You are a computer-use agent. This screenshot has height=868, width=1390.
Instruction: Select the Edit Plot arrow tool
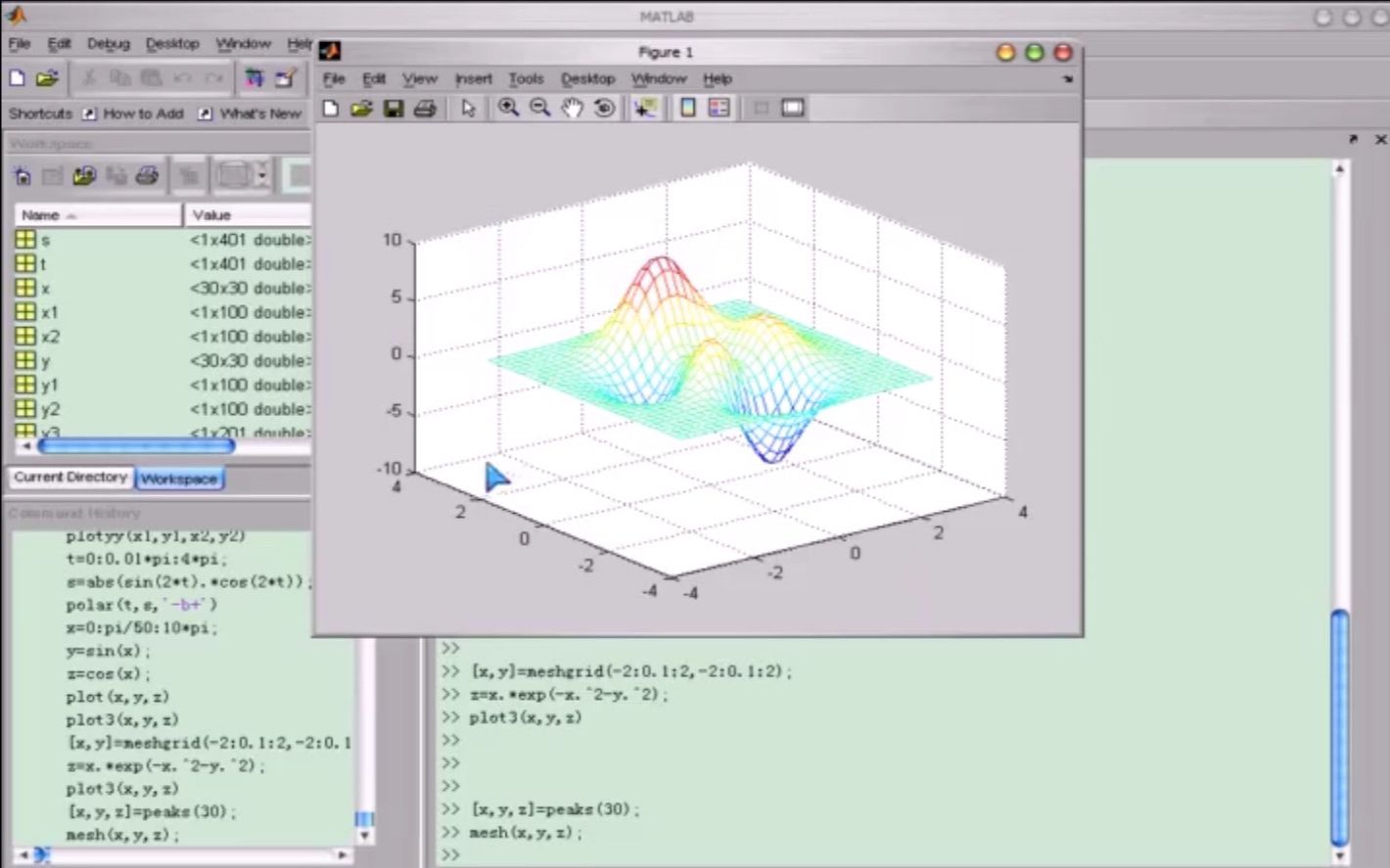[x=468, y=108]
